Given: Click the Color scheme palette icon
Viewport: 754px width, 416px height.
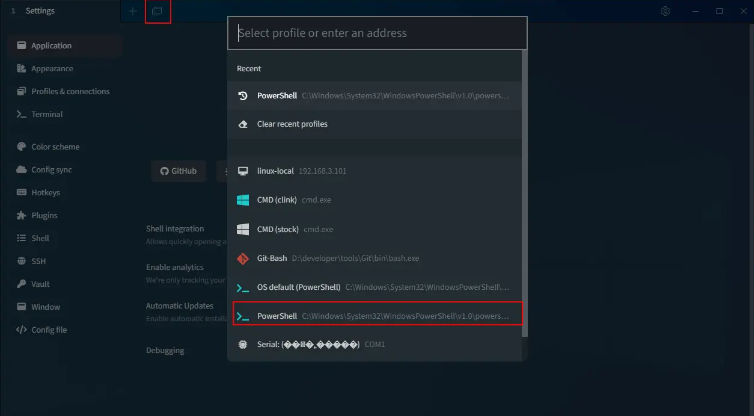Looking at the screenshot, I should coord(21,147).
